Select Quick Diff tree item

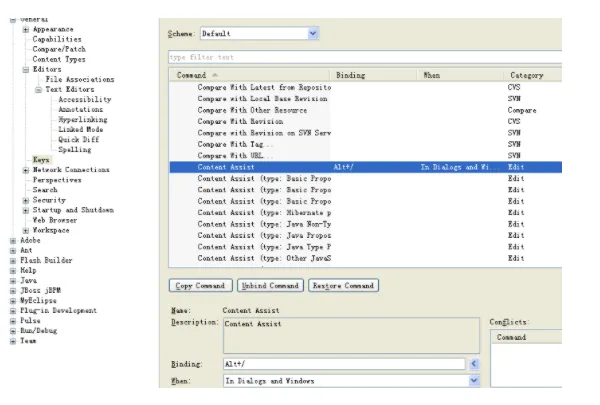[78, 139]
